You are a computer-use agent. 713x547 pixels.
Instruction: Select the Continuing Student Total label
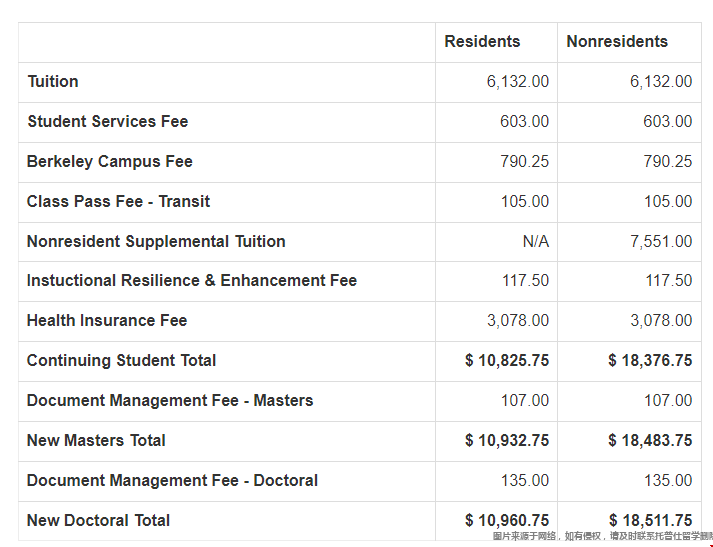coord(122,361)
